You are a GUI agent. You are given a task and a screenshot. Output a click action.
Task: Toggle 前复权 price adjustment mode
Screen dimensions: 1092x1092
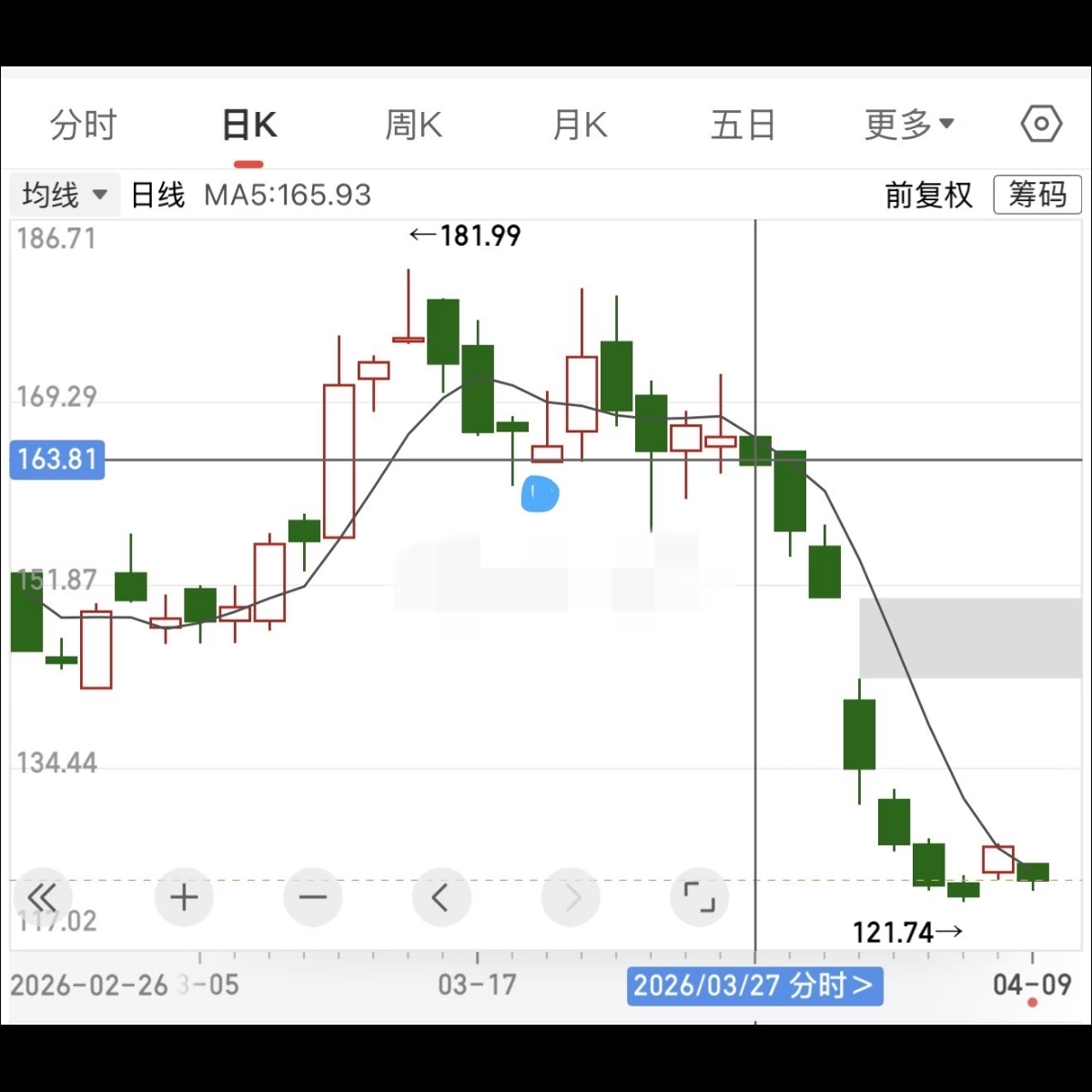[930, 194]
